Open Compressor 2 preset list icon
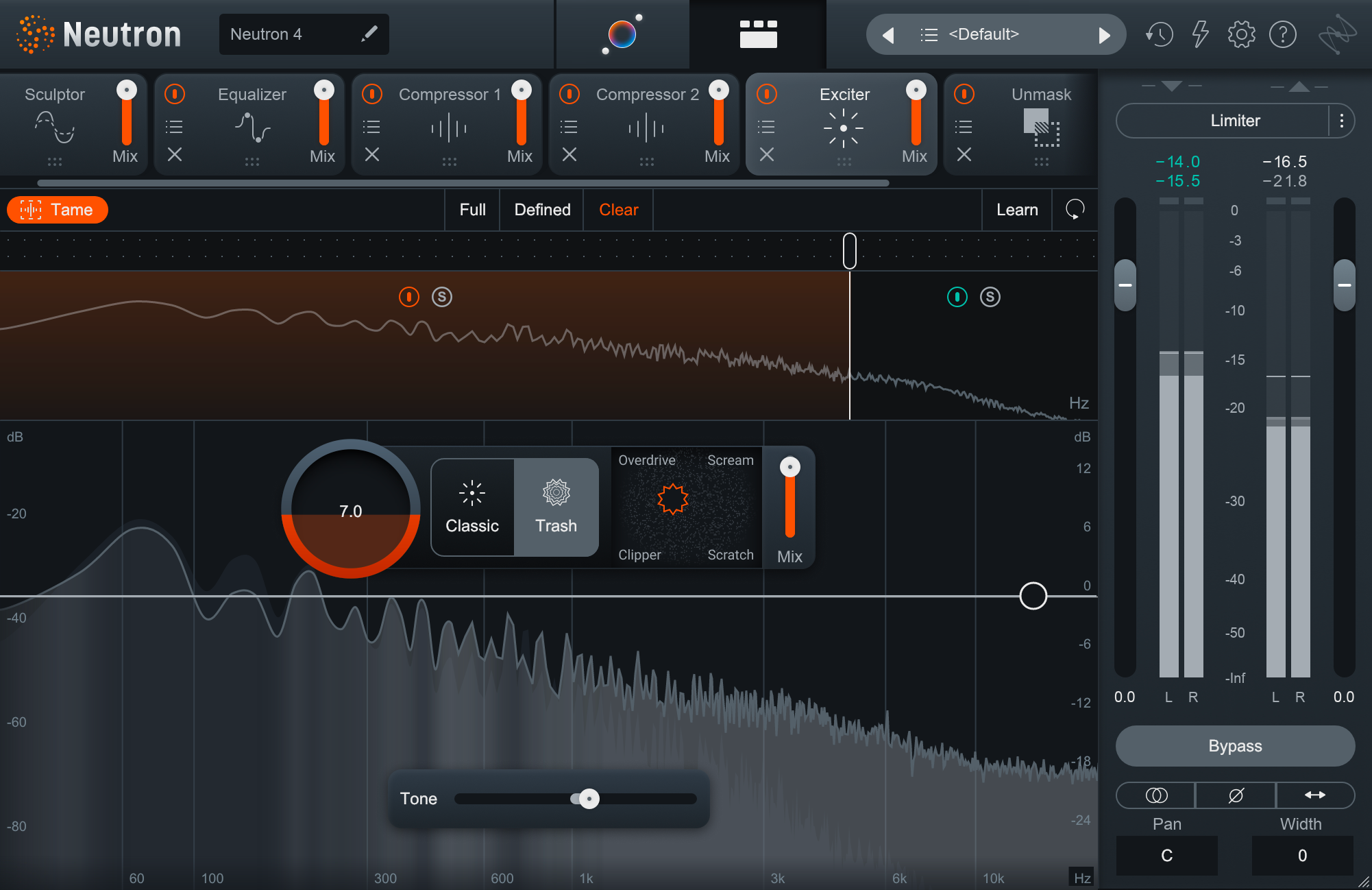Image resolution: width=1372 pixels, height=890 pixels. [x=568, y=126]
